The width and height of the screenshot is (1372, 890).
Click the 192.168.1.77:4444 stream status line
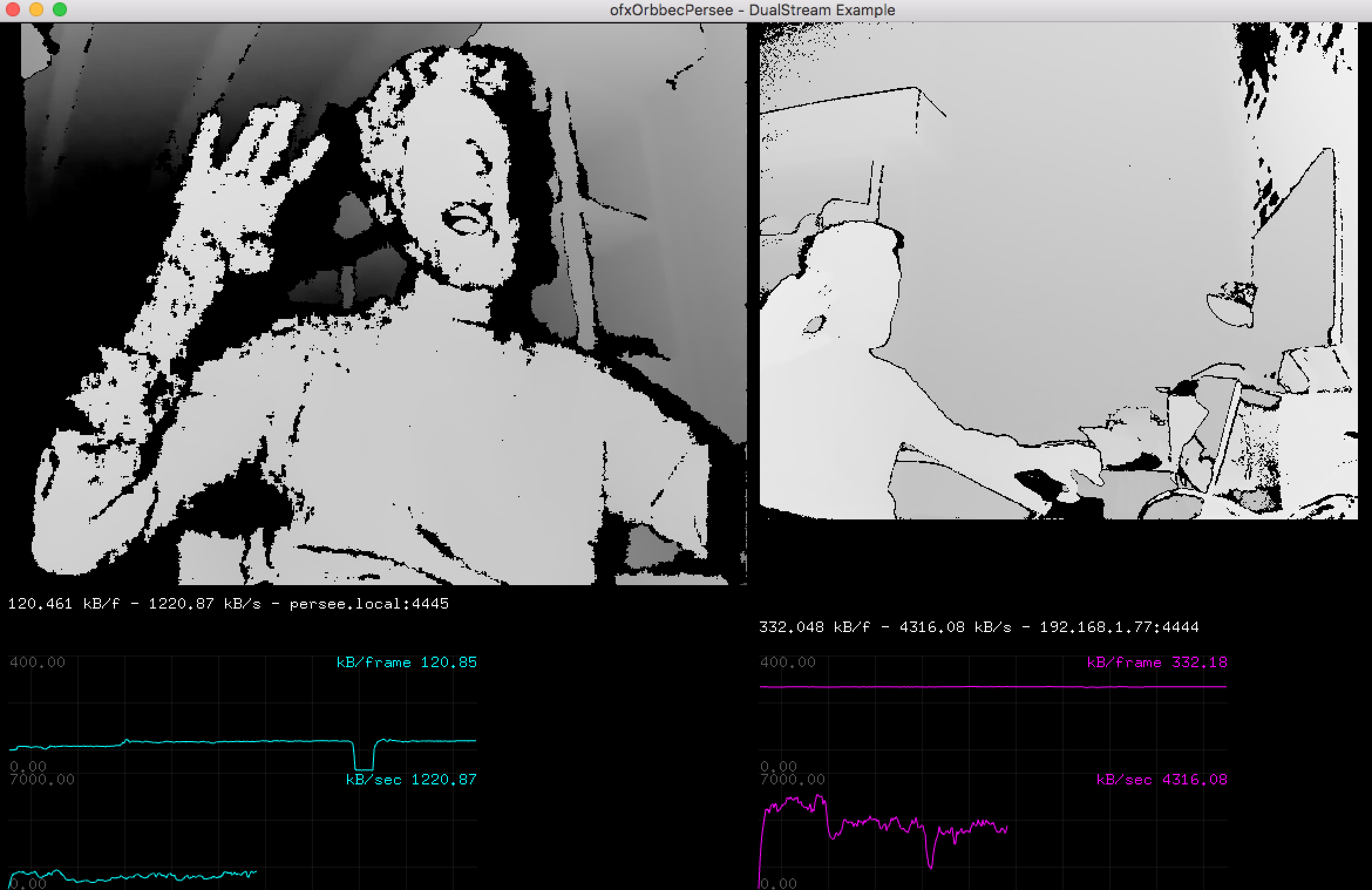[979, 627]
